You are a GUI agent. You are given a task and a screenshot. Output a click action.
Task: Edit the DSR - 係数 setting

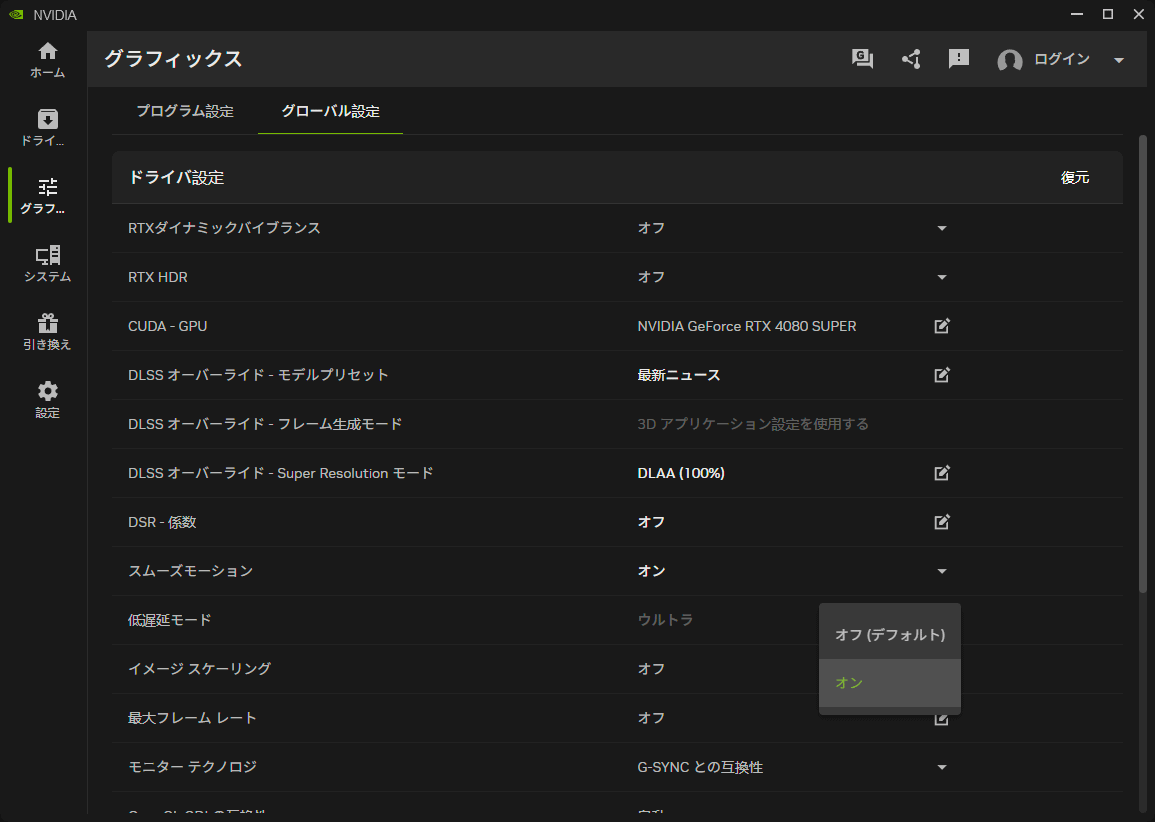click(941, 522)
